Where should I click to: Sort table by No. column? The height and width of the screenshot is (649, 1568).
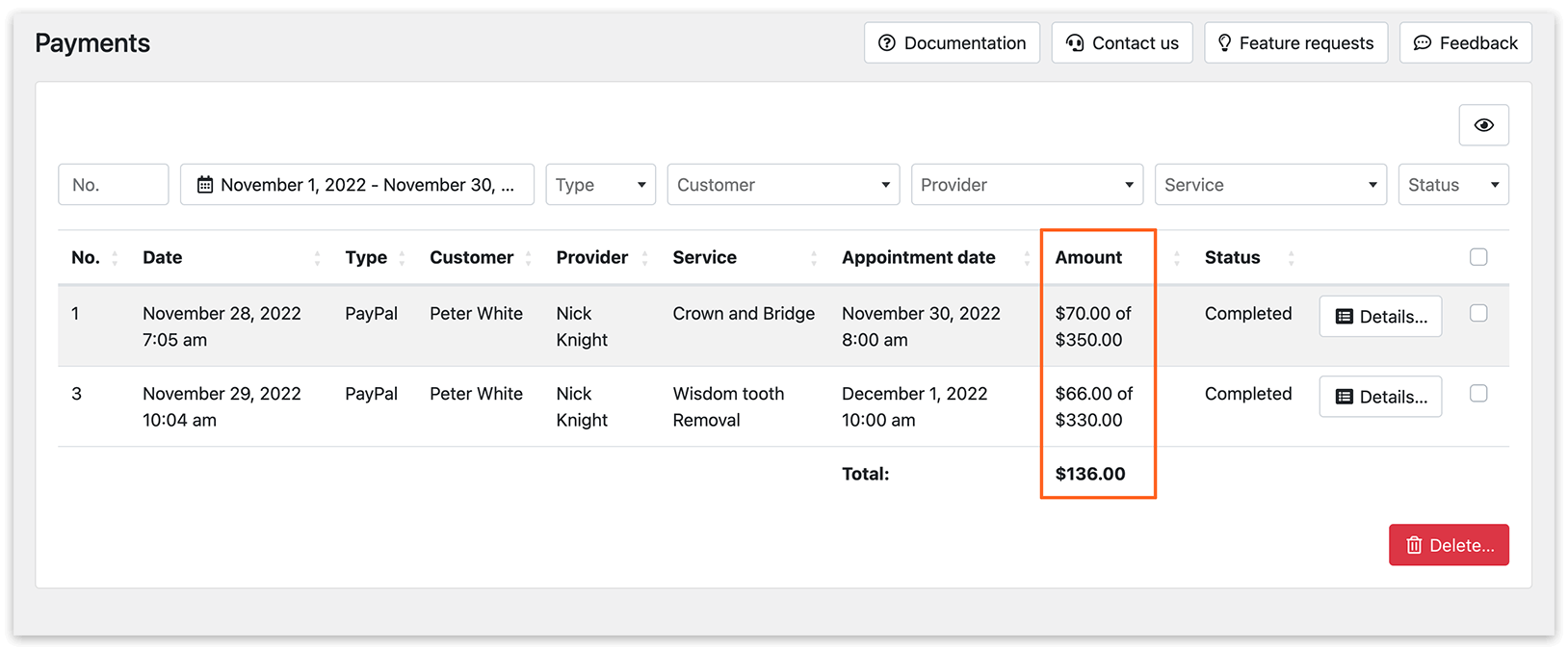point(93,257)
